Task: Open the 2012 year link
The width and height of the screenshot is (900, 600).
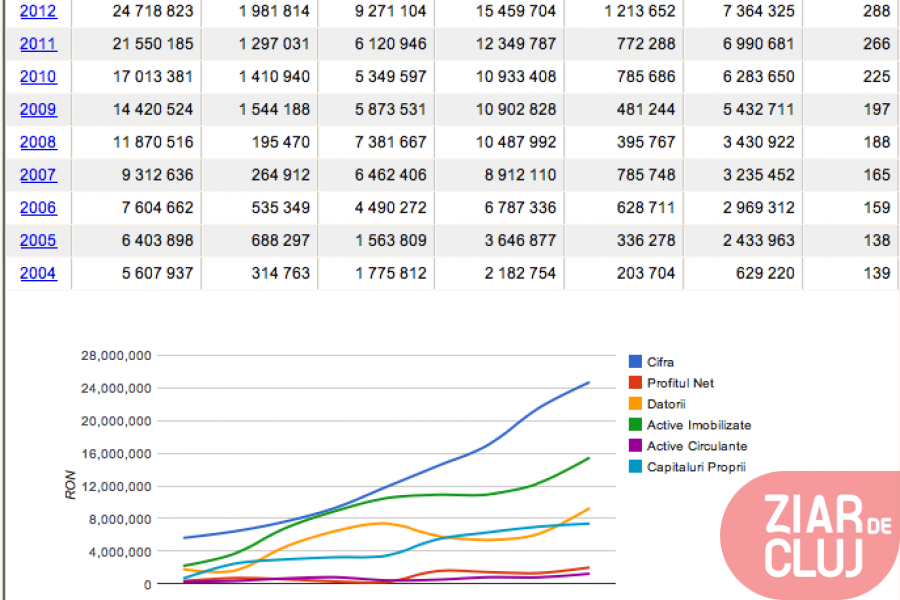Action: [38, 12]
